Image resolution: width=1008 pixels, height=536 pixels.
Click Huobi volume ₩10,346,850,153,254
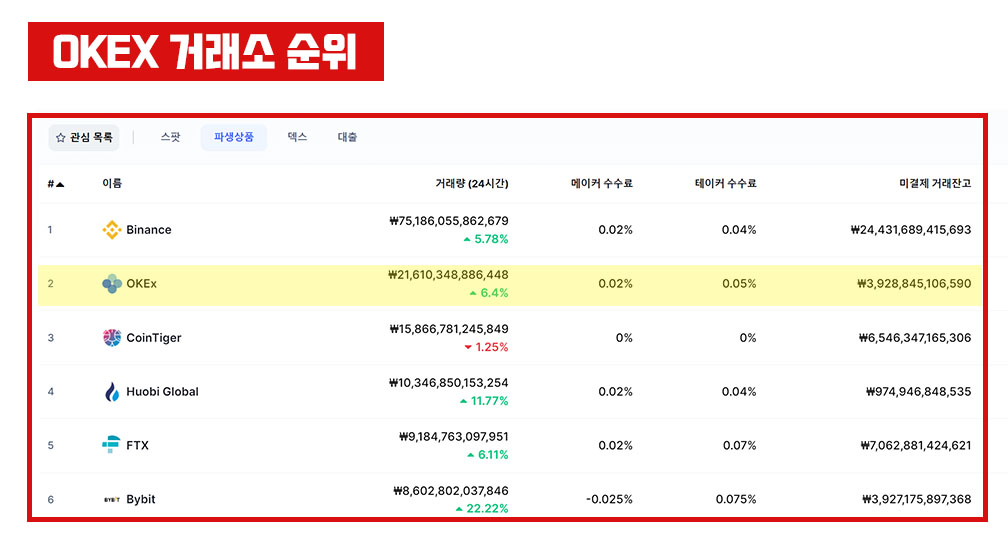point(449,383)
